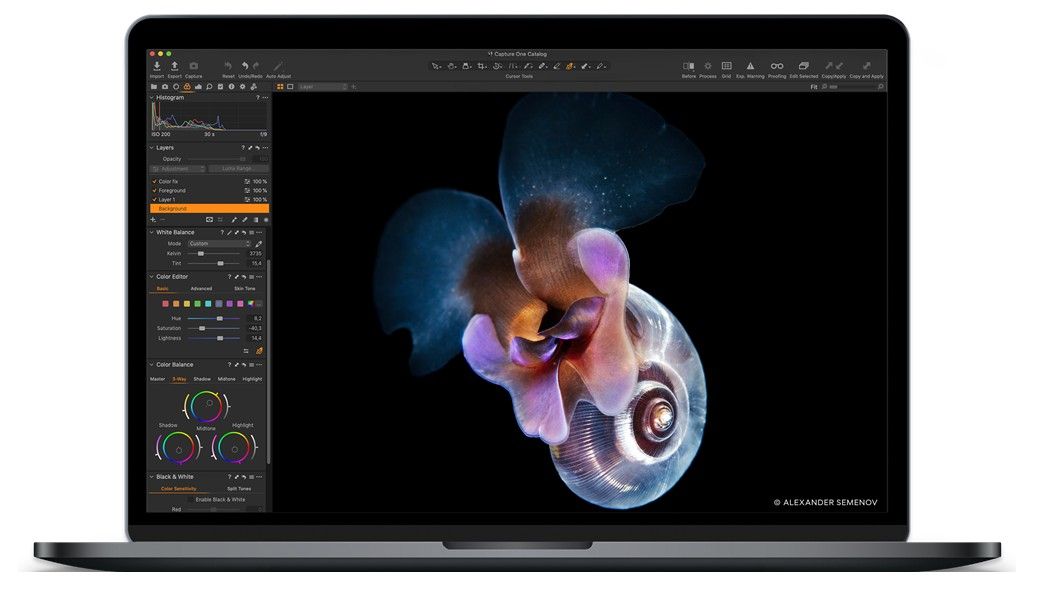The image size is (1048, 590).
Task: Collapse the Color Editor panel
Action: [x=151, y=276]
